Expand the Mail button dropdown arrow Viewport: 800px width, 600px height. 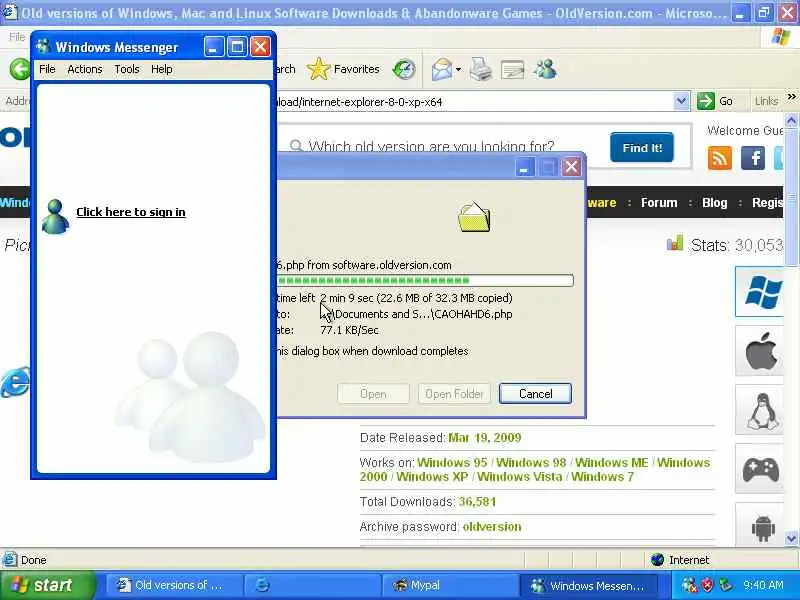click(x=458, y=69)
